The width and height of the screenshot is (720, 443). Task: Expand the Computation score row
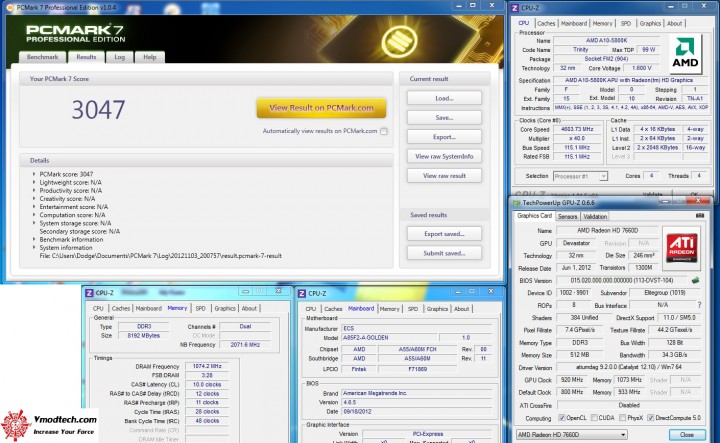coord(34,215)
